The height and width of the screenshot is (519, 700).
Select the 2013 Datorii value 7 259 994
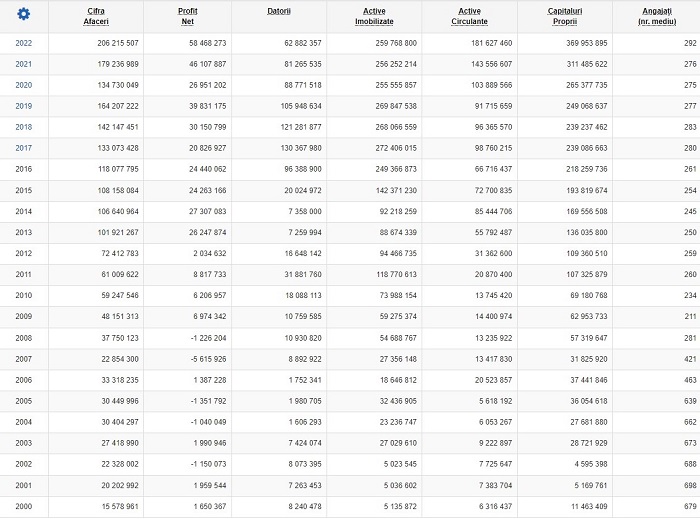[x=304, y=233]
